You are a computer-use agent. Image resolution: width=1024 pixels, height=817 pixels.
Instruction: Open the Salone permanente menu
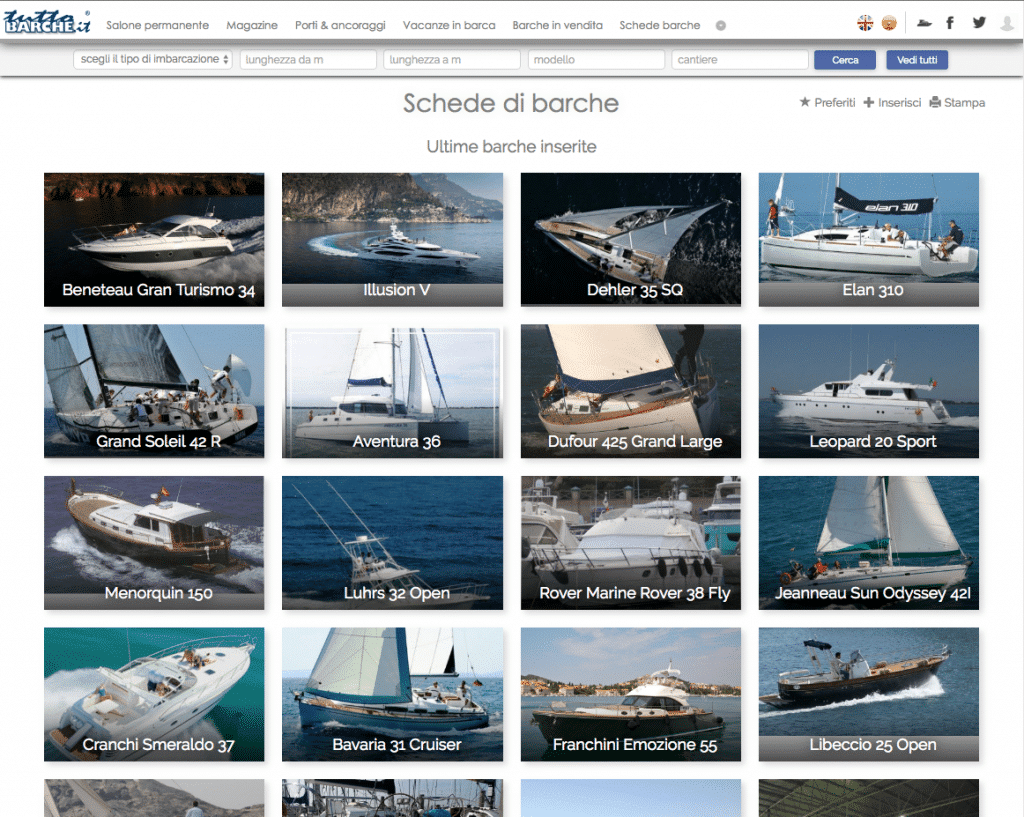(157, 25)
